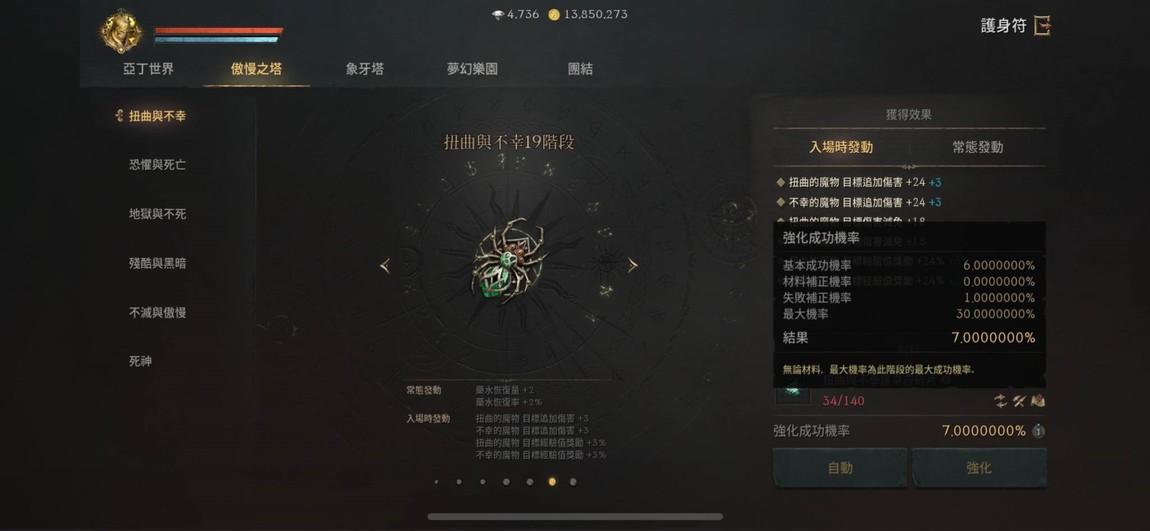The height and width of the screenshot is (531, 1150).
Task: Open the character portrait icon
Action: pyautogui.click(x=122, y=32)
